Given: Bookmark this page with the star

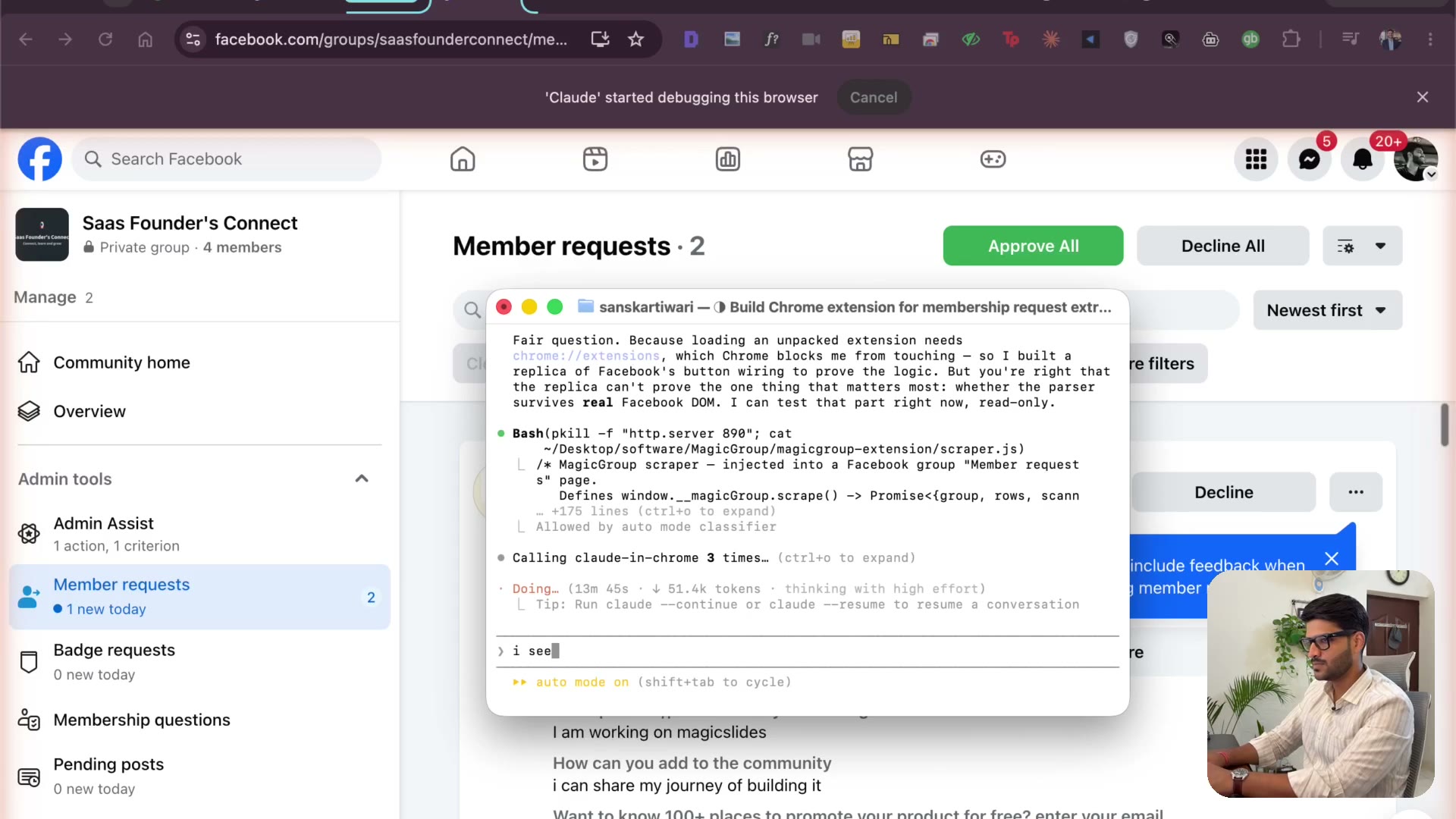Looking at the screenshot, I should pos(635,39).
